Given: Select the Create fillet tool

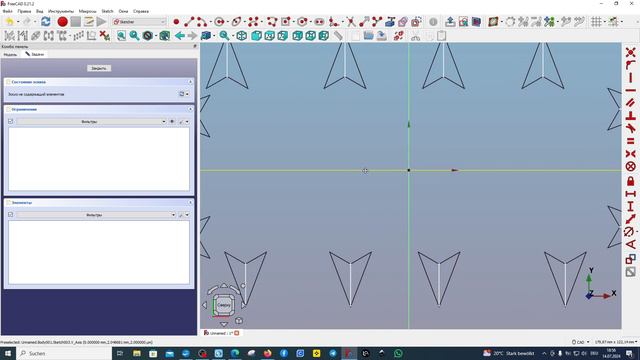Looking at the screenshot, I should pyautogui.click(x=334, y=22).
